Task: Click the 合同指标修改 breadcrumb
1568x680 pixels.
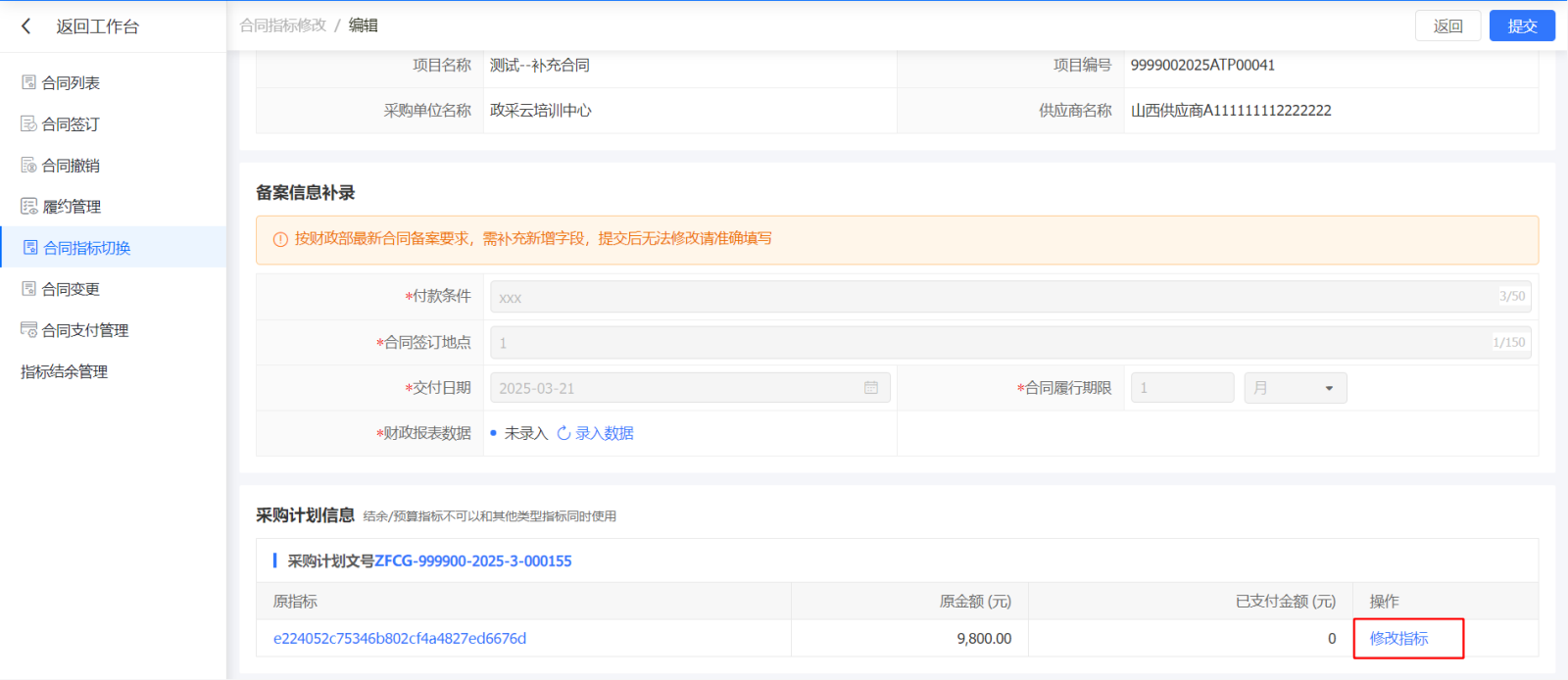Action: click(283, 25)
